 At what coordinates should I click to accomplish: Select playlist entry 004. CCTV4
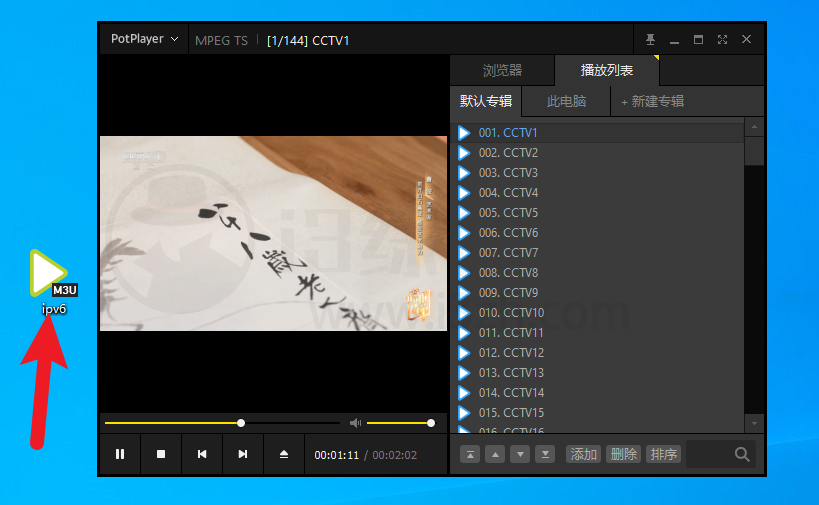click(598, 193)
